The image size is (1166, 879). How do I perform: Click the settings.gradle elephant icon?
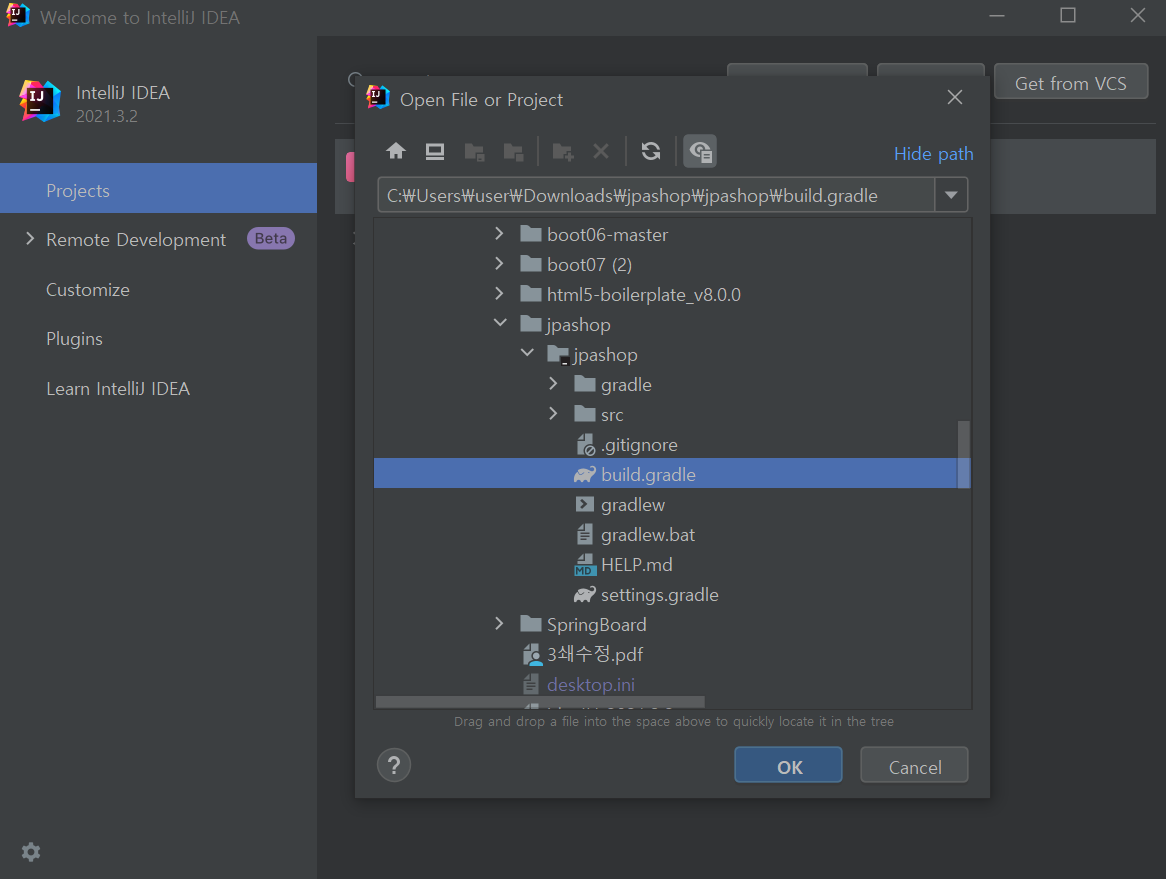point(585,594)
